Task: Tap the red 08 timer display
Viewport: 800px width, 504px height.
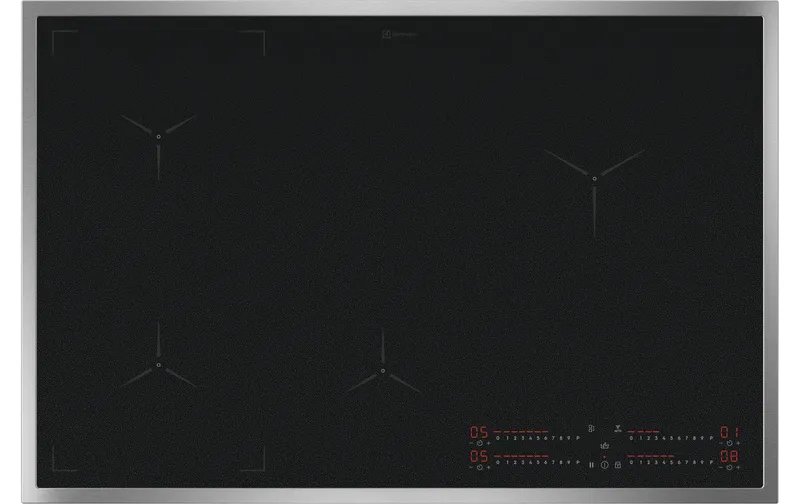Action: [730, 456]
